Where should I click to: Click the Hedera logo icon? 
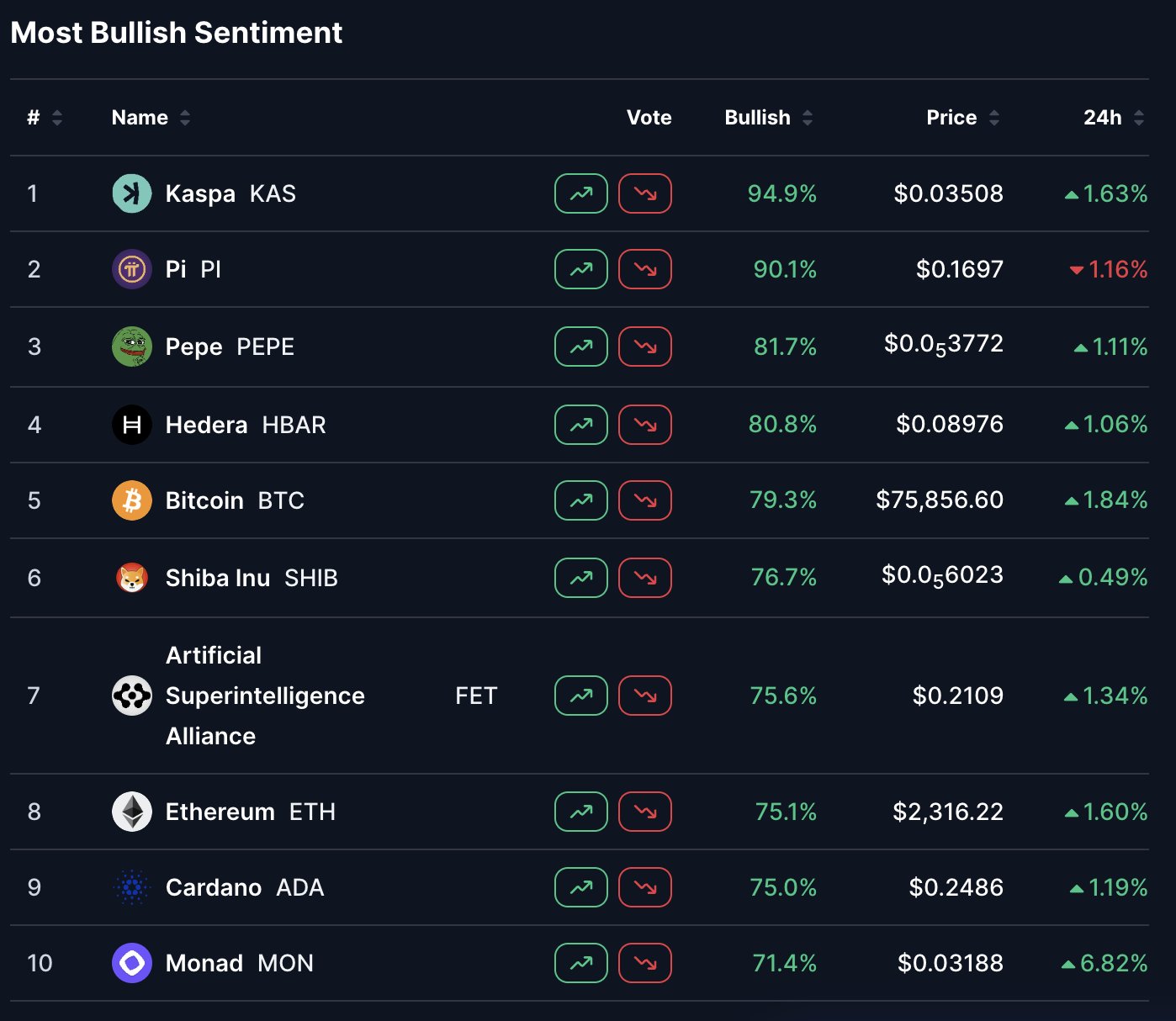(x=132, y=425)
